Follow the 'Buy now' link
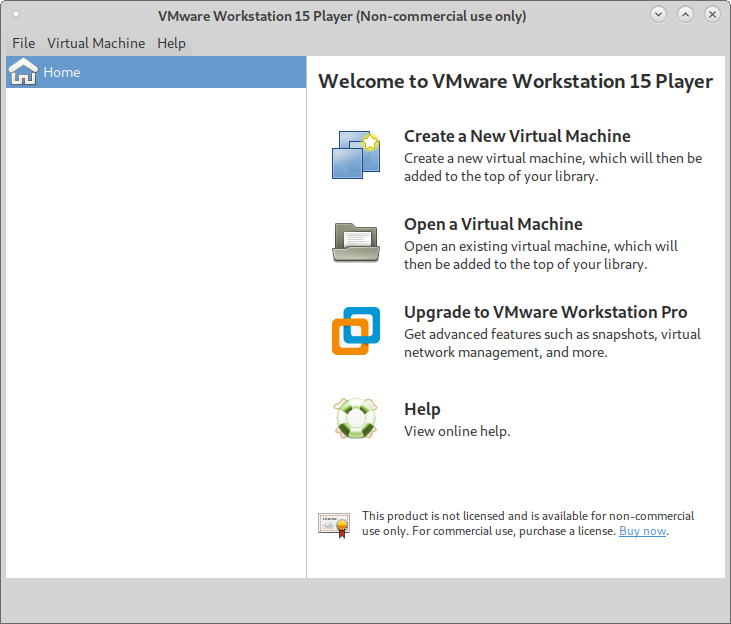This screenshot has width=731, height=624. point(642,531)
